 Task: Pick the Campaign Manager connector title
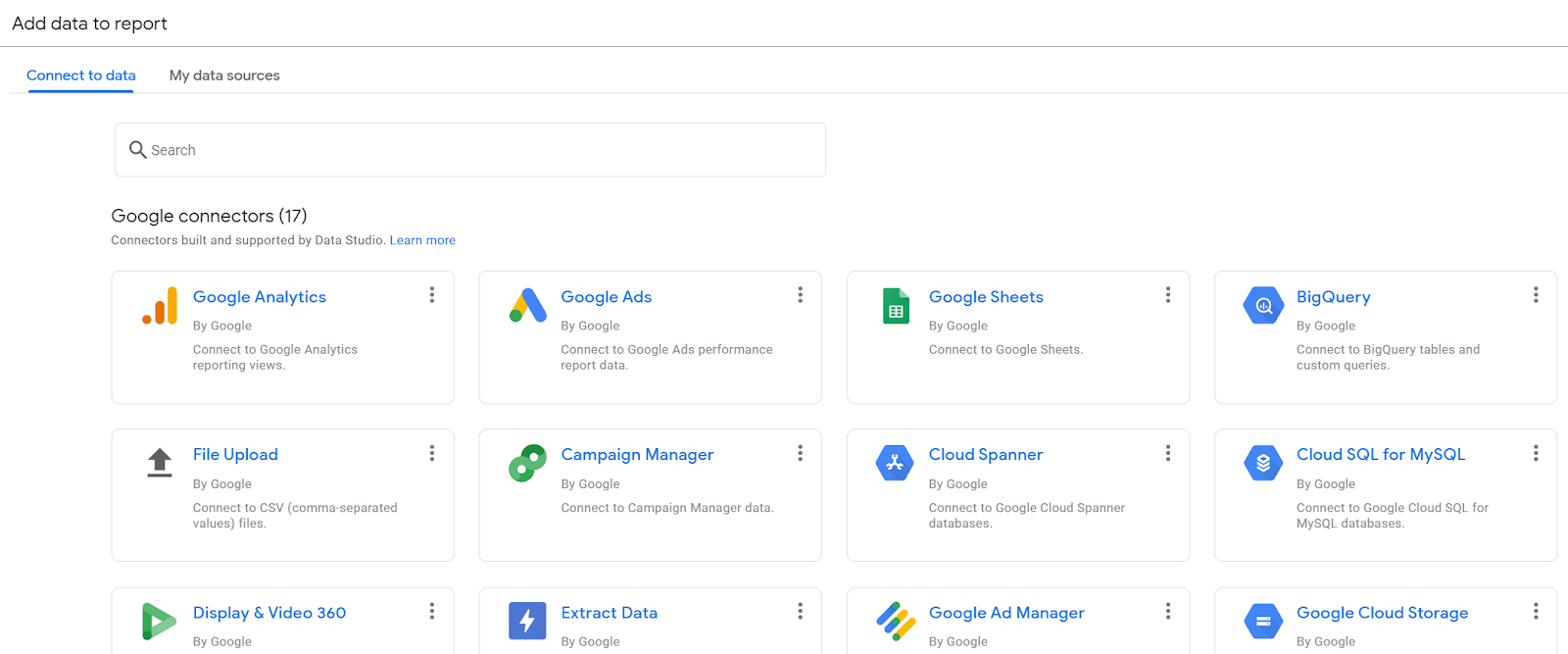[x=637, y=455]
